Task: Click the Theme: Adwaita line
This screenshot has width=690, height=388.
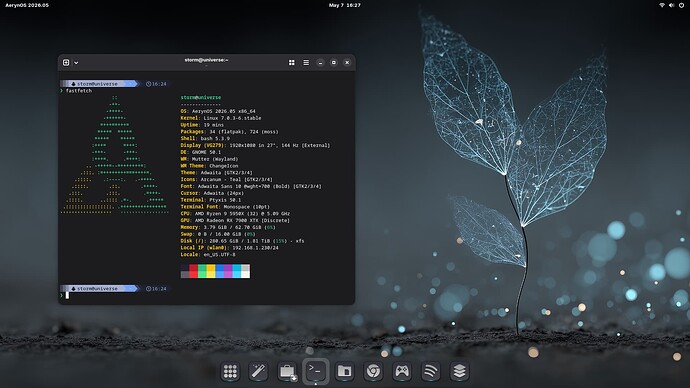Action: (217, 172)
